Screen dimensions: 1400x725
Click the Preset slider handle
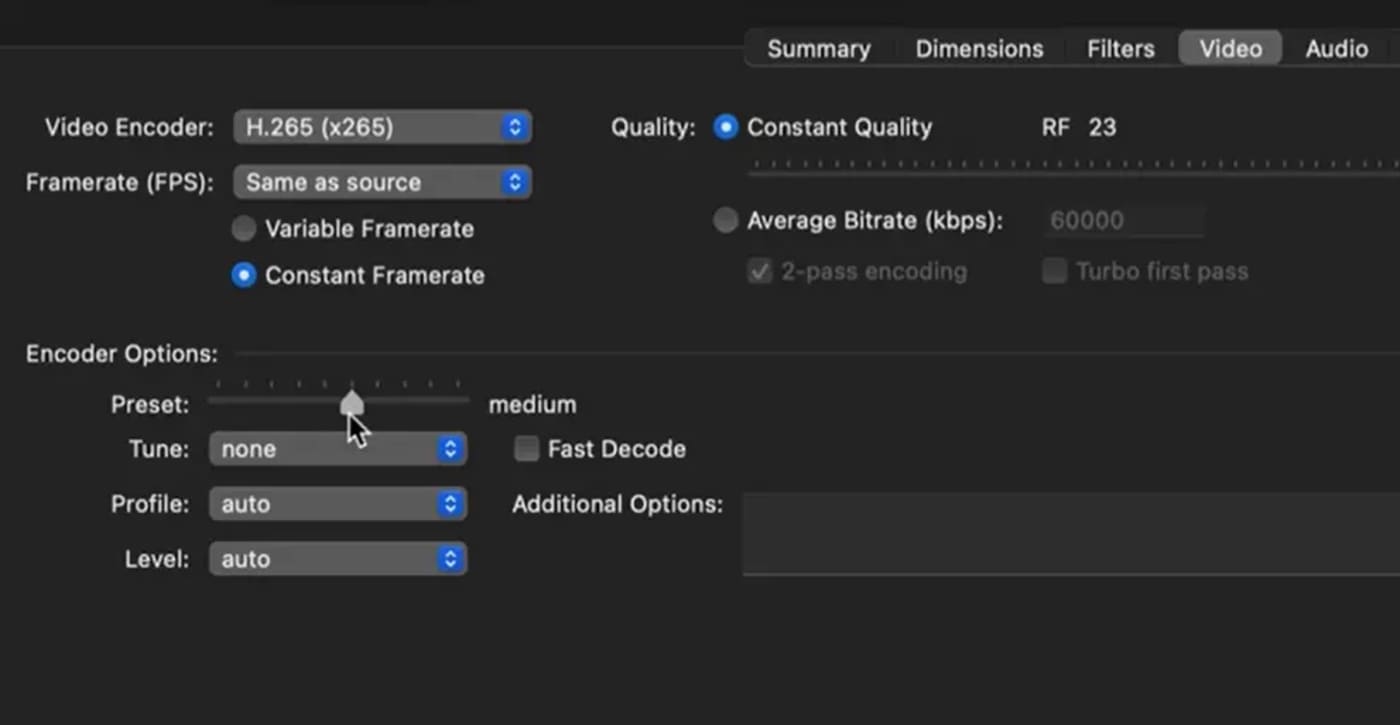352,402
